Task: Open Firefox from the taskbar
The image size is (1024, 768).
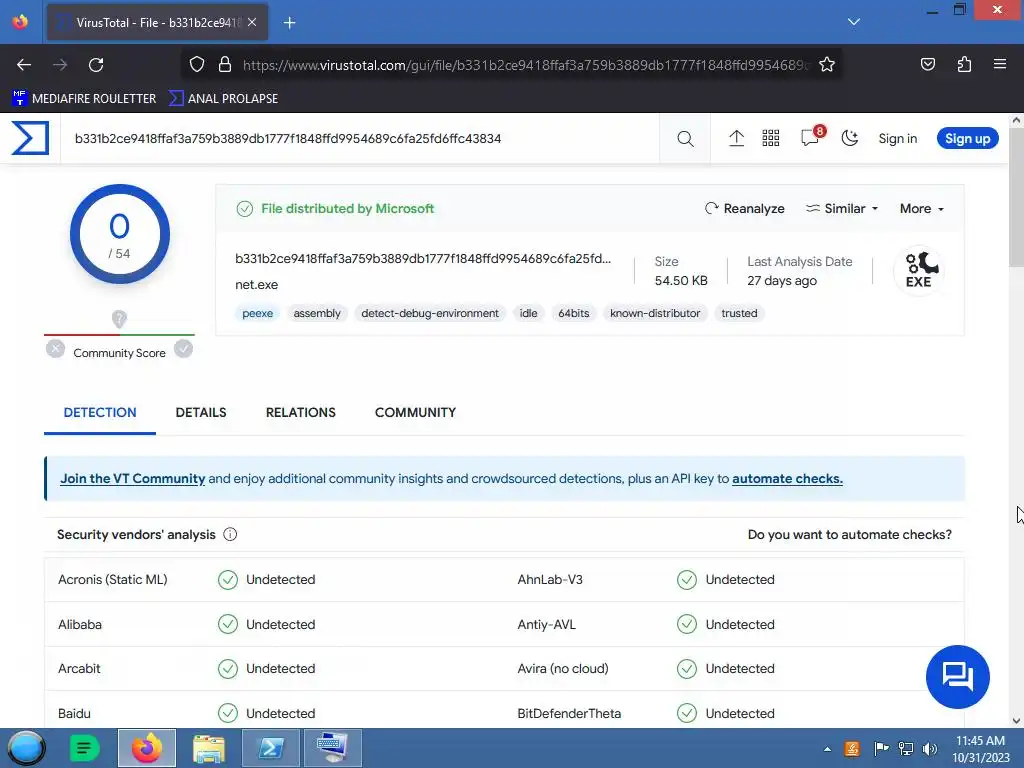Action: pos(147,748)
